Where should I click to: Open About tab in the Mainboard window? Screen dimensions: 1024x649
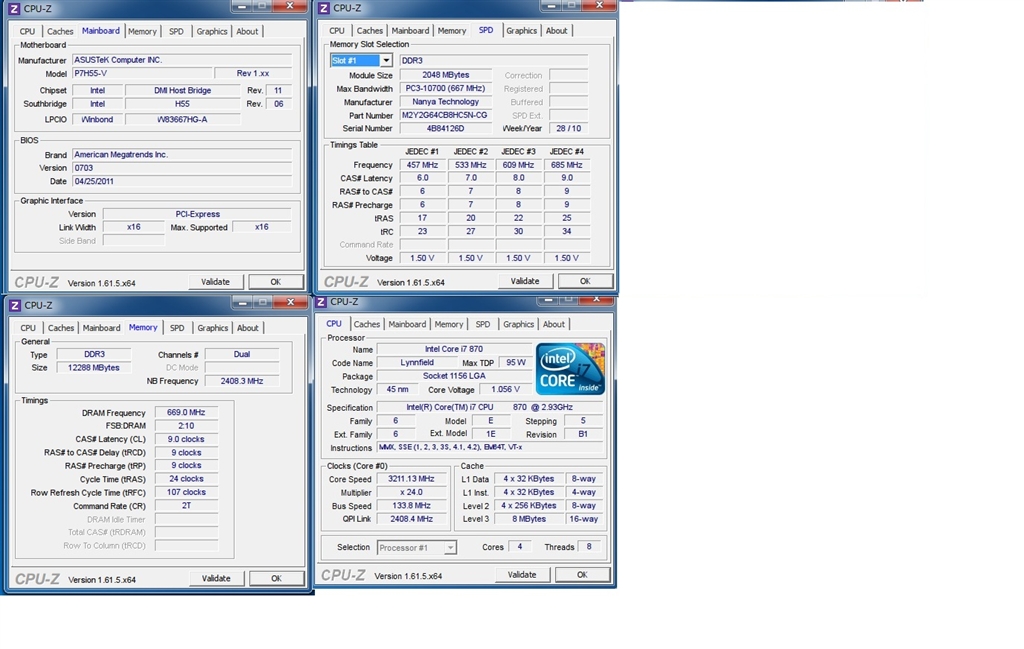pyautogui.click(x=248, y=31)
